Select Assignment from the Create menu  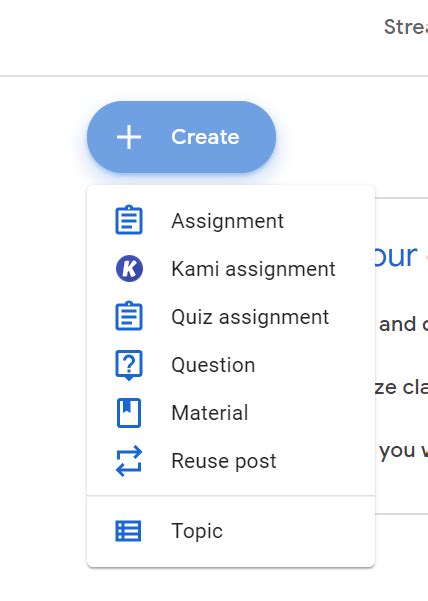tap(231, 220)
